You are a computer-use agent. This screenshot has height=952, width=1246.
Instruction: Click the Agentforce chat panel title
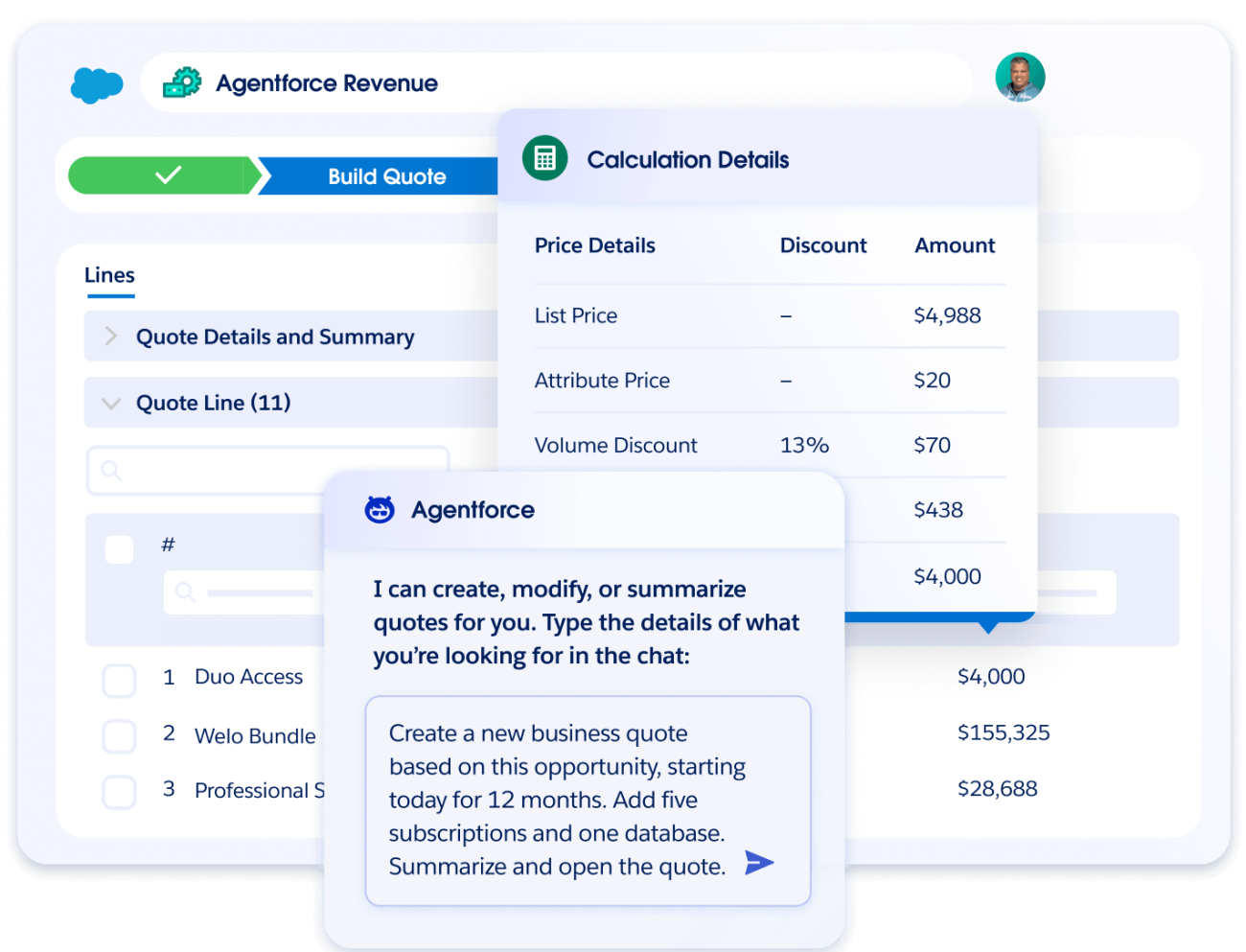coord(473,510)
